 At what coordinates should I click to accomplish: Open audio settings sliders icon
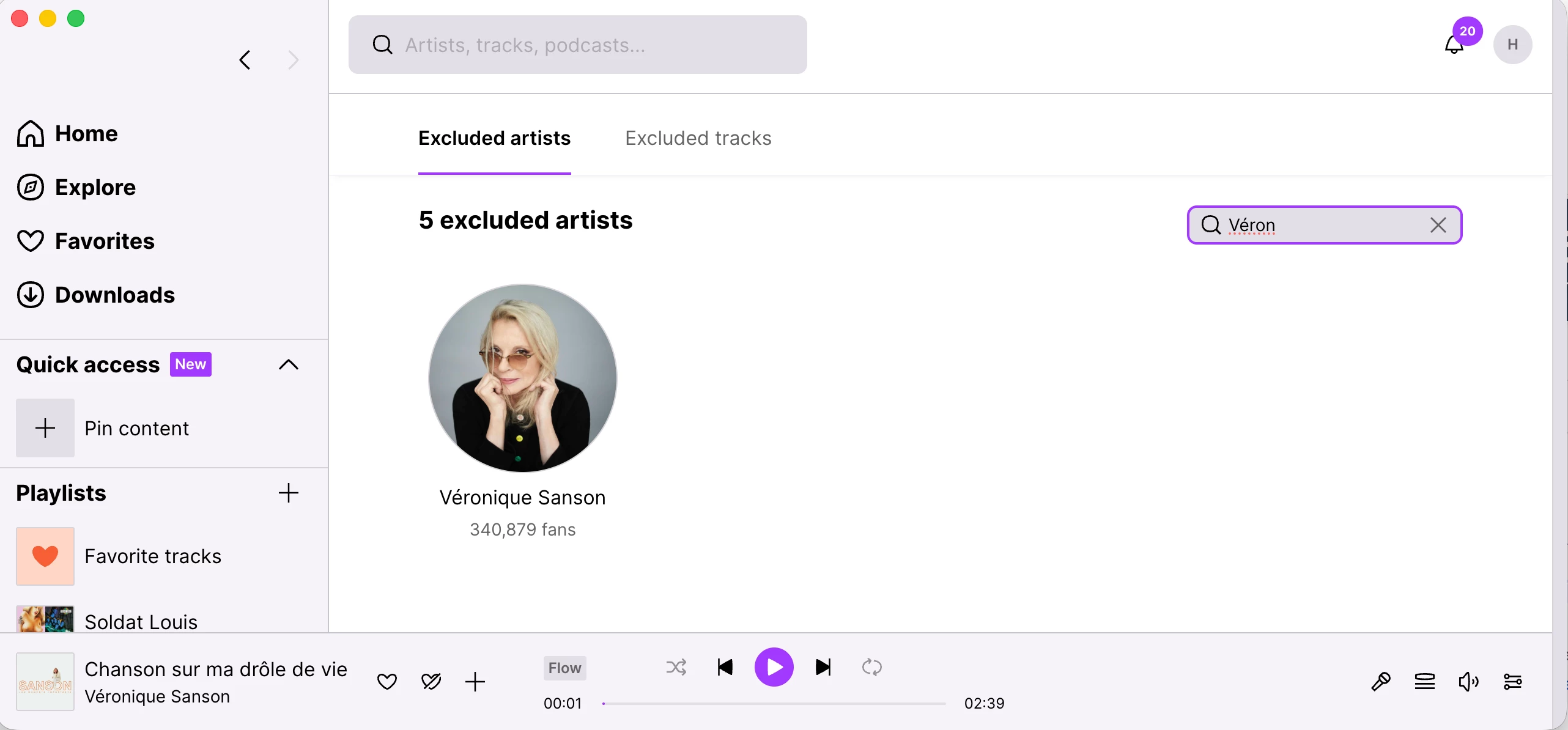click(x=1512, y=681)
